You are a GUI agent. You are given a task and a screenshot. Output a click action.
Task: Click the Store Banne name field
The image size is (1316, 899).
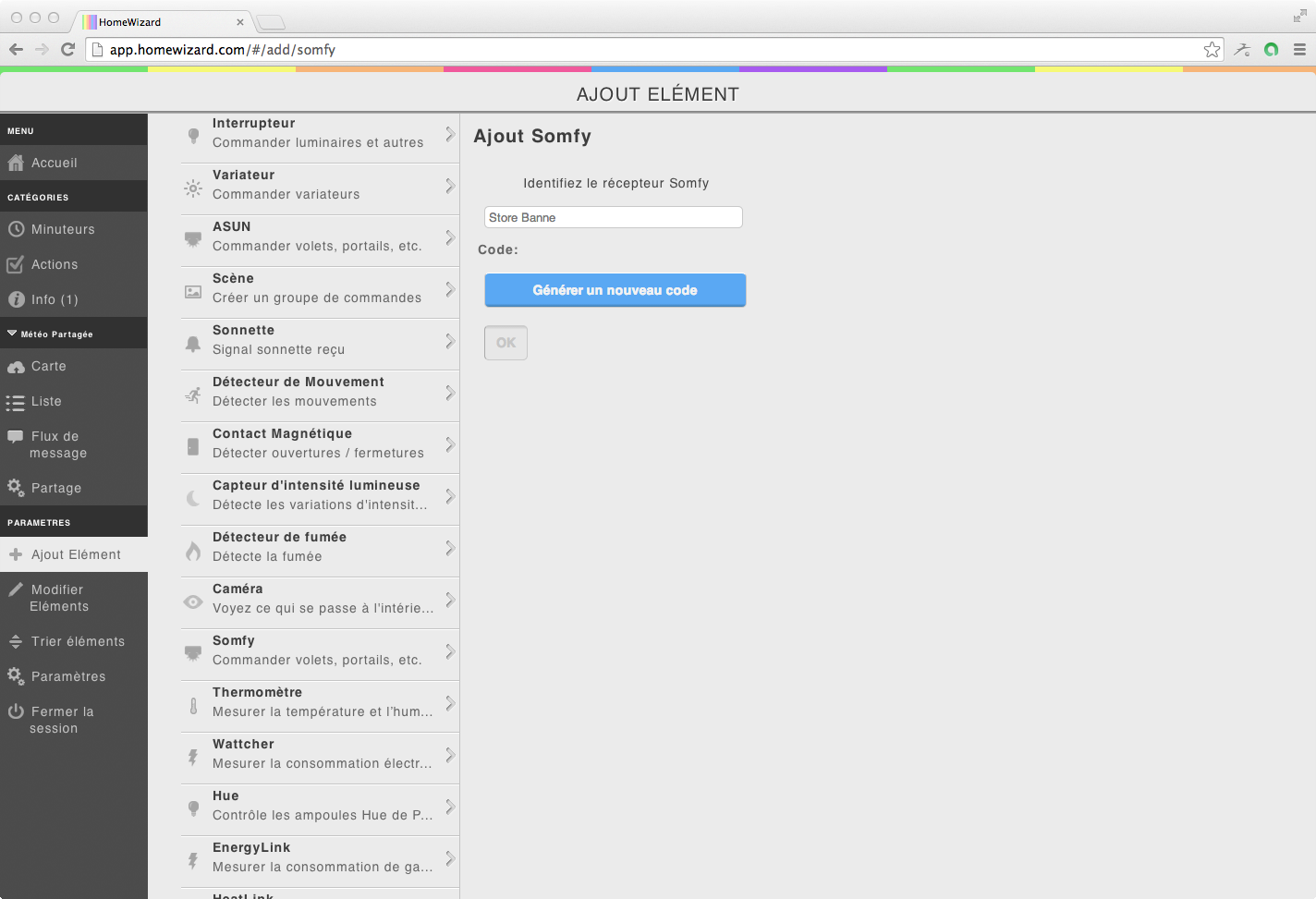614,217
